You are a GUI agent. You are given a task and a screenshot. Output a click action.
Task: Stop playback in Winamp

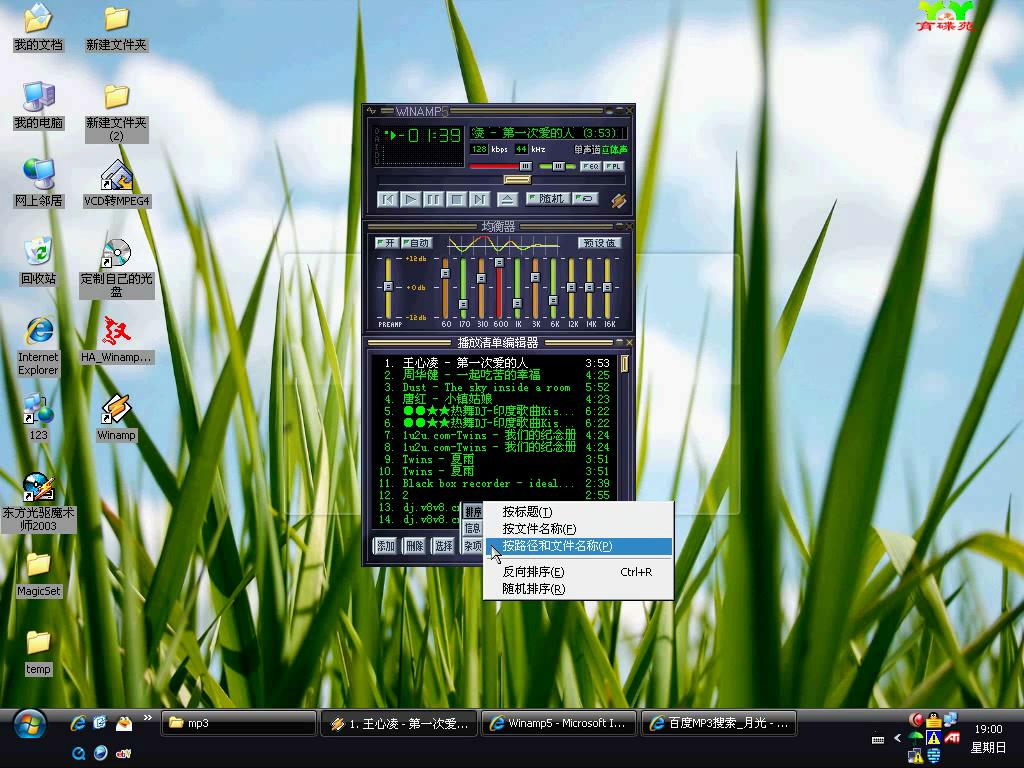click(456, 199)
